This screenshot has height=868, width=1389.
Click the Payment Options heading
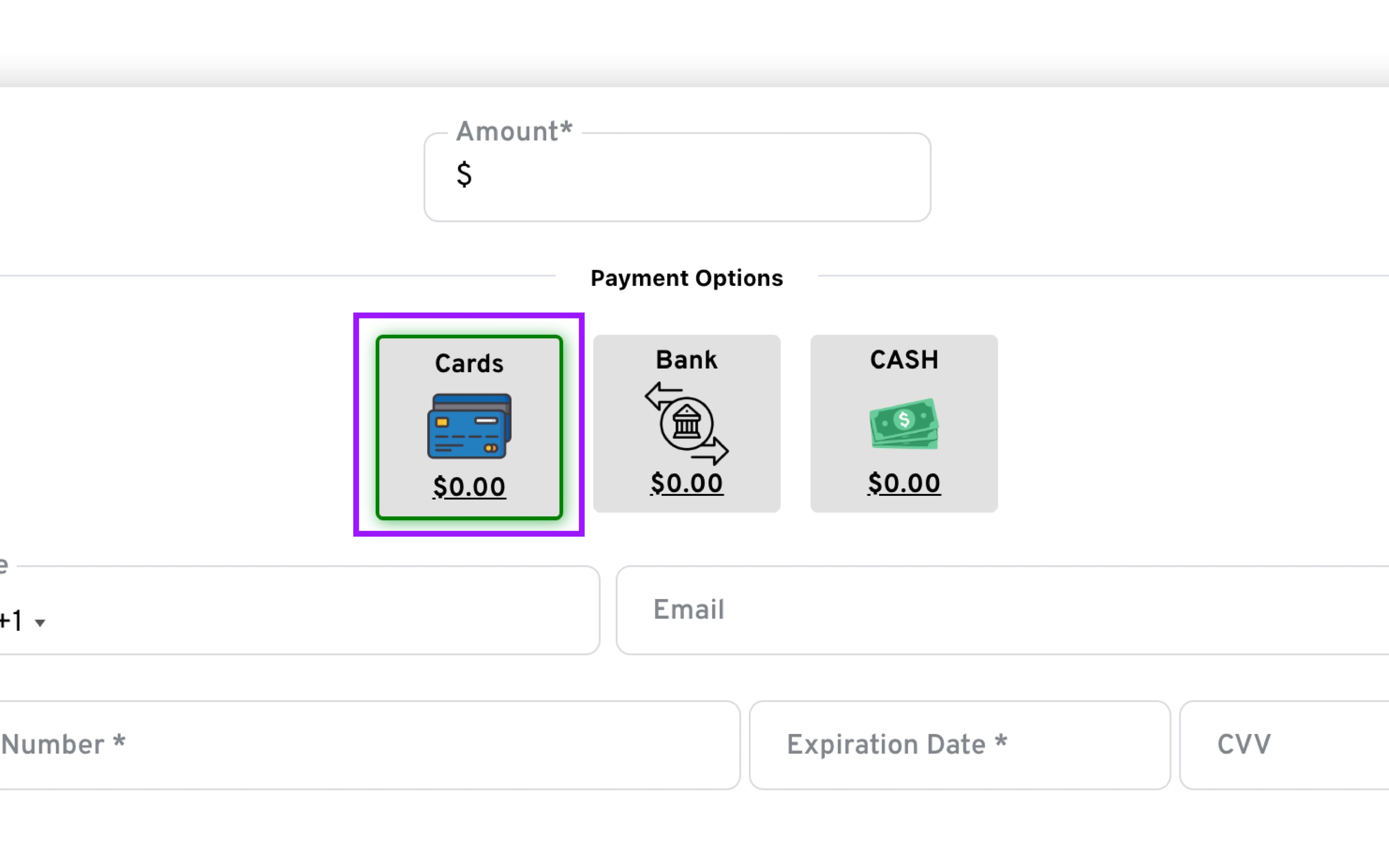pyautogui.click(x=687, y=278)
